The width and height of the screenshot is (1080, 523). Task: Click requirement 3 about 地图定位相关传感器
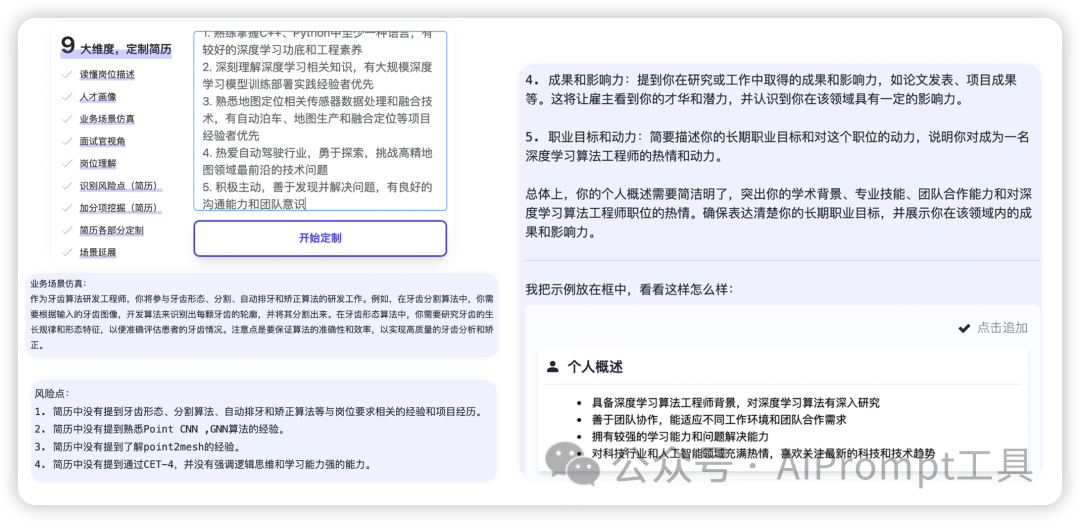[x=318, y=119]
